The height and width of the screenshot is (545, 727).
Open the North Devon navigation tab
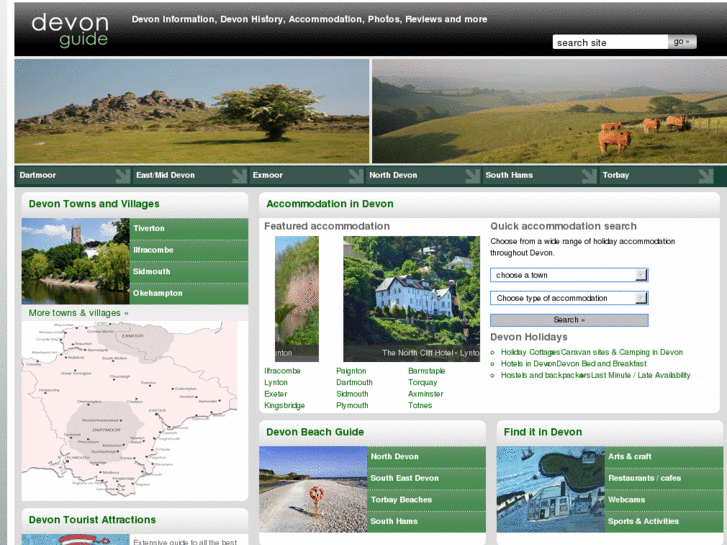423,176
